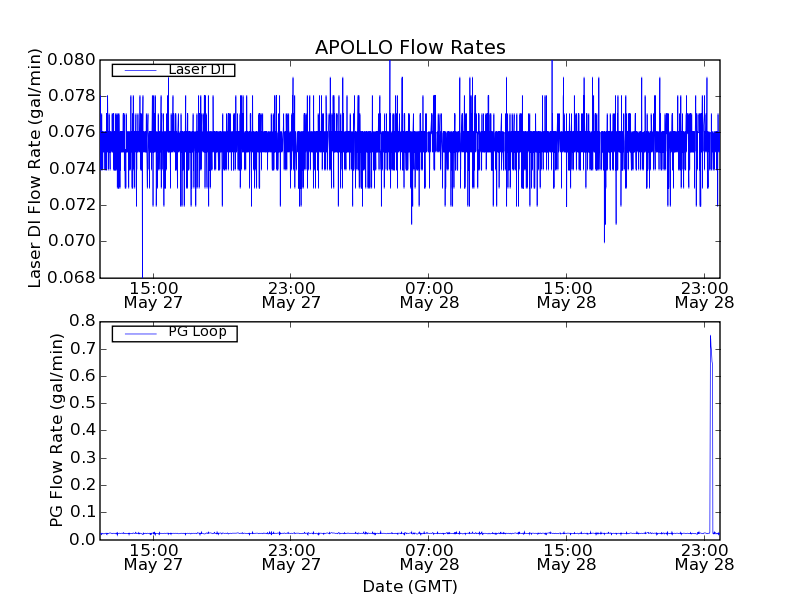This screenshot has height=600, width=800.
Task: Click the Date (GMT) x-axis label
Action: pos(410,586)
